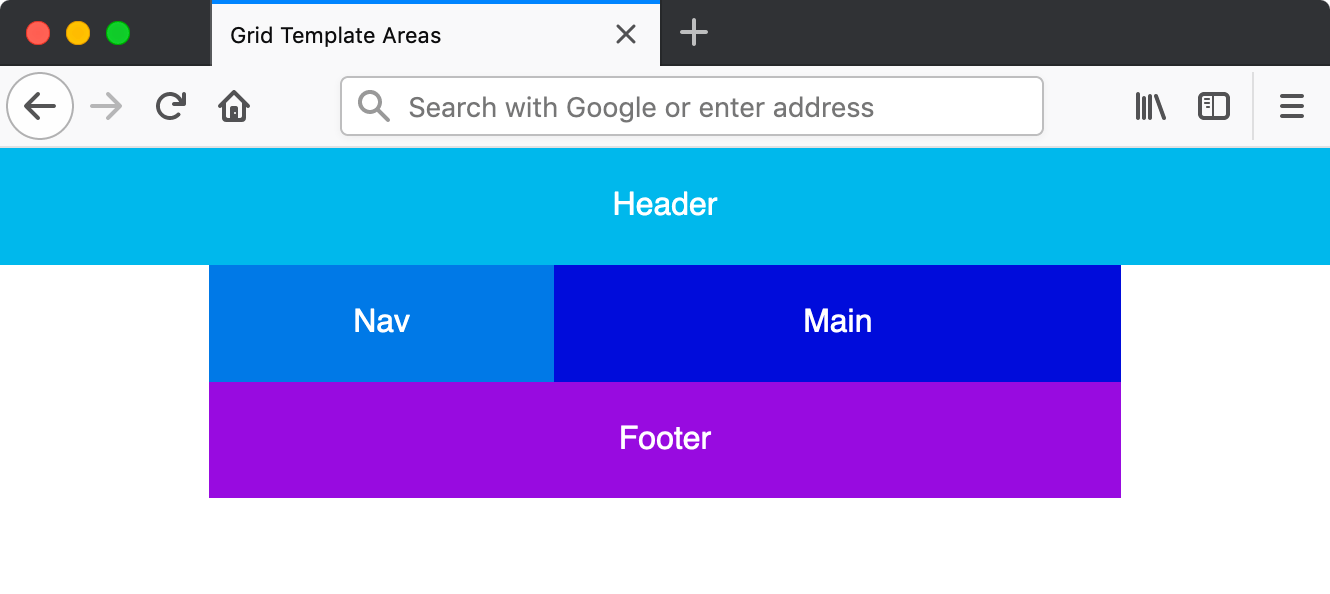Select the Grid Template Areas tab
The image size is (1330, 594).
coord(400,35)
